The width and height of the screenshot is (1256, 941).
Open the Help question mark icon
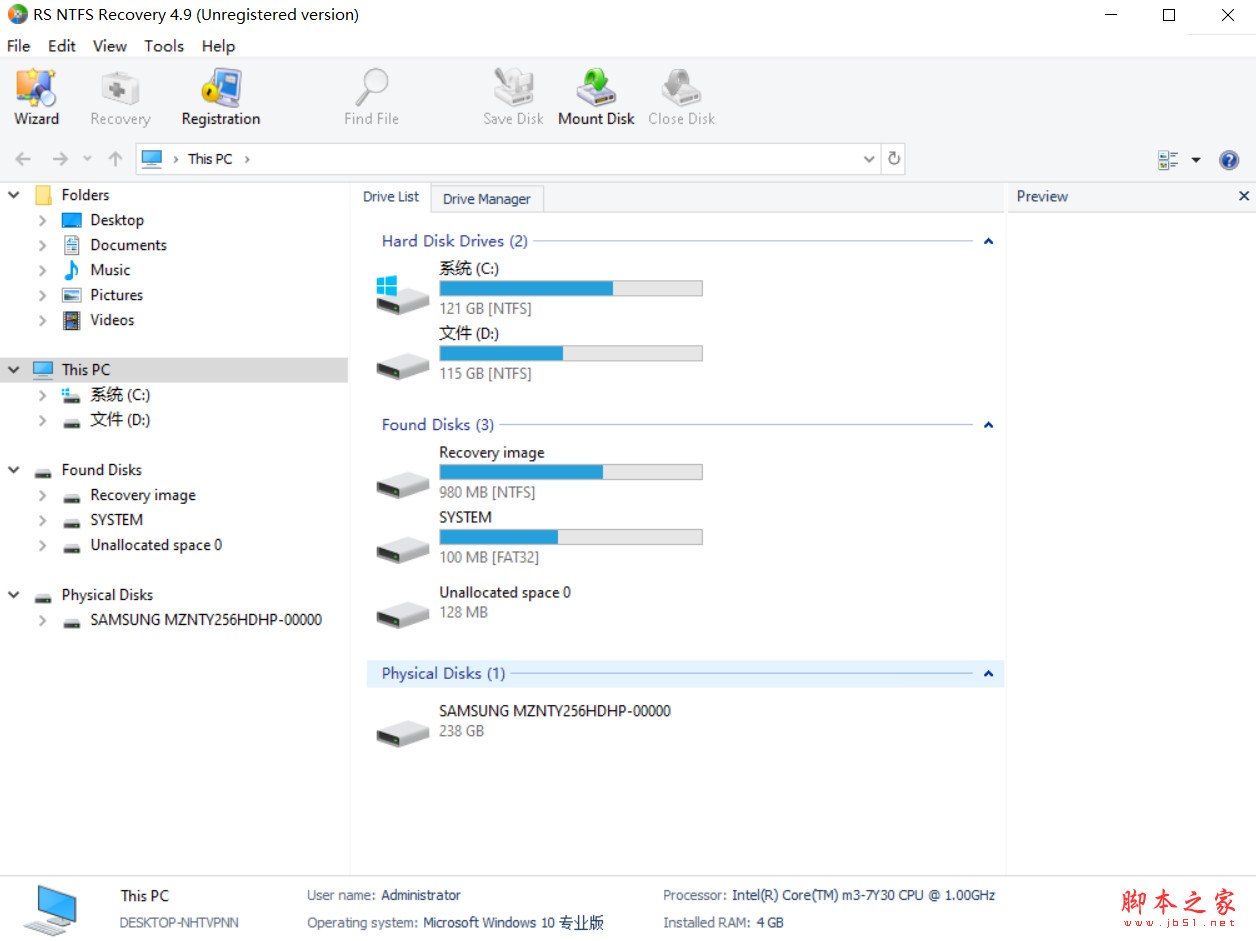coord(1228,159)
